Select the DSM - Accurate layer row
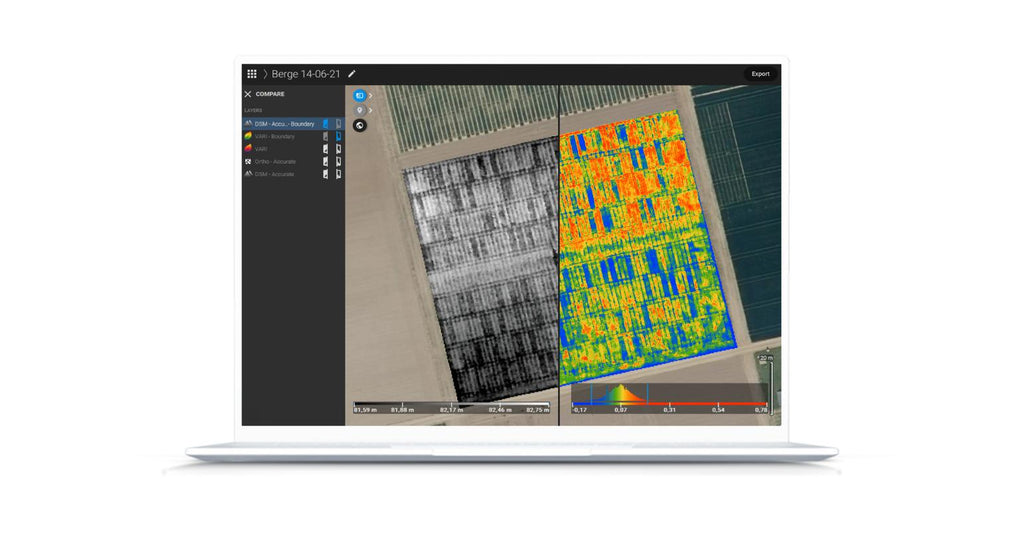This screenshot has height=536, width=1024. click(x=293, y=174)
